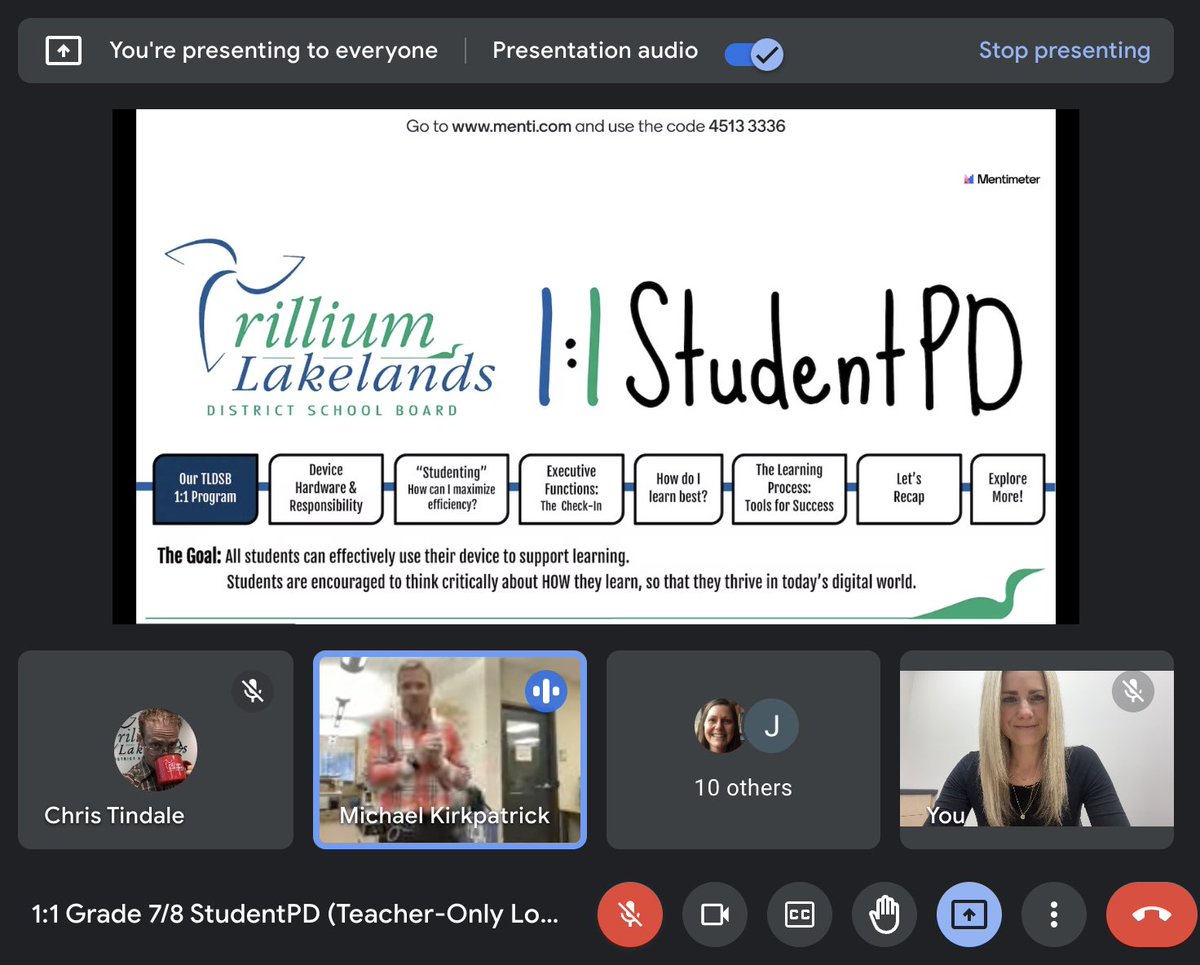Open the 10 others participants tile
Image resolution: width=1200 pixels, height=965 pixels.
point(743,750)
